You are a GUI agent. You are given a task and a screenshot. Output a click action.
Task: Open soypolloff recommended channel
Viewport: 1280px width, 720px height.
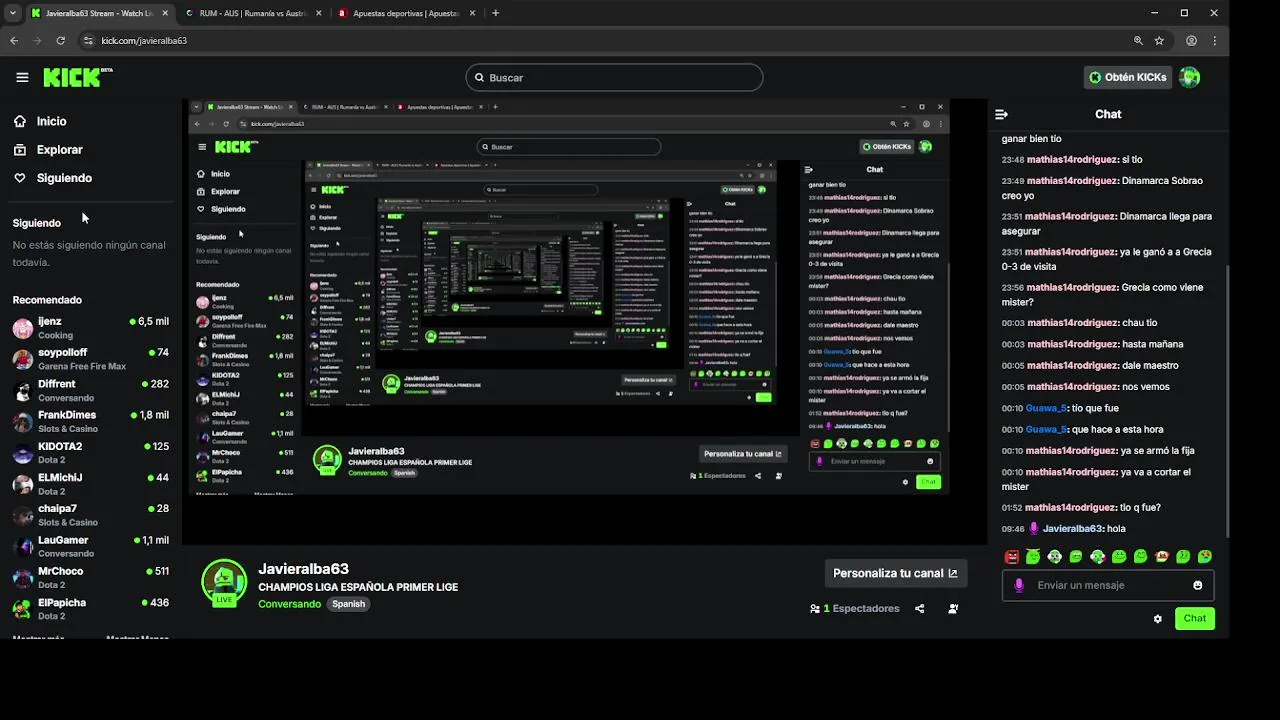coord(90,359)
